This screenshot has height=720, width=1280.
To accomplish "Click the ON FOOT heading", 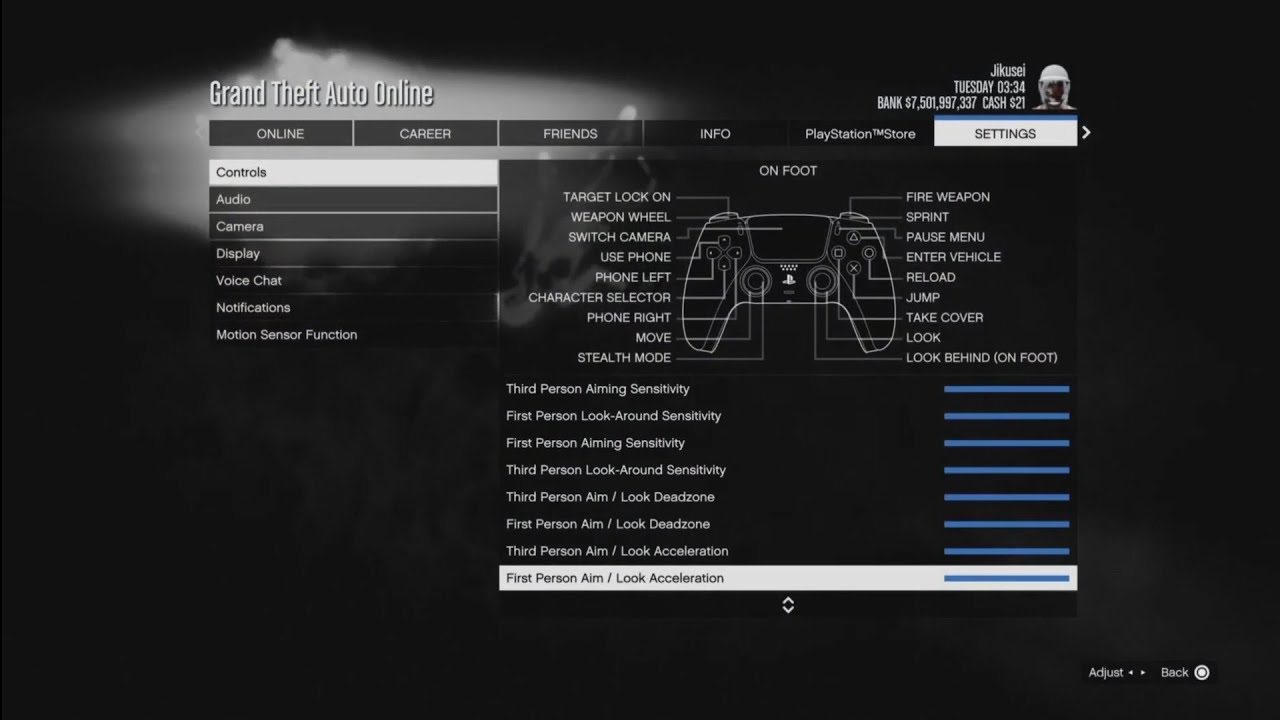I will tap(788, 170).
